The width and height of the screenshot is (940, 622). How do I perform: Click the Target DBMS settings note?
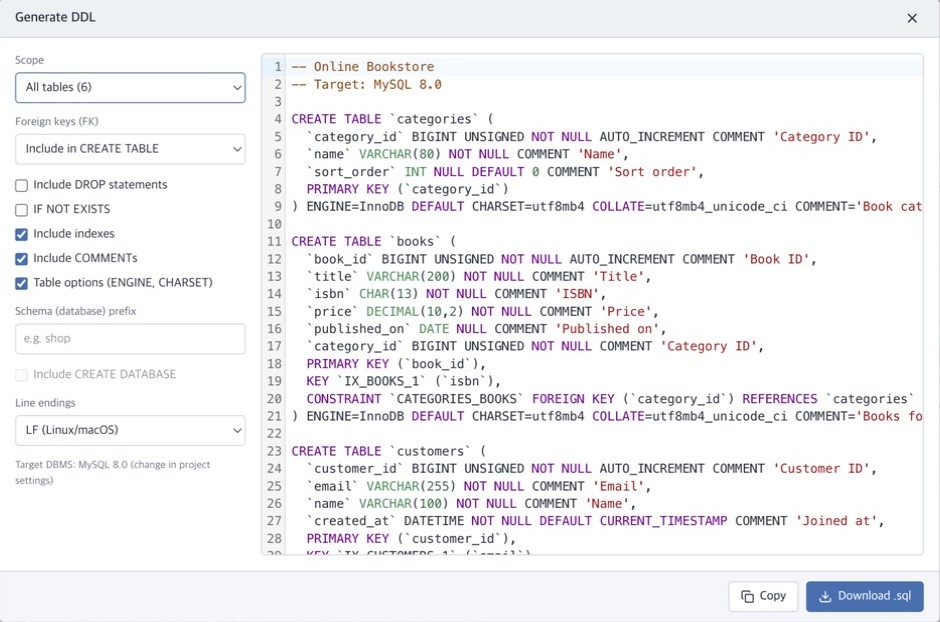coord(113,472)
